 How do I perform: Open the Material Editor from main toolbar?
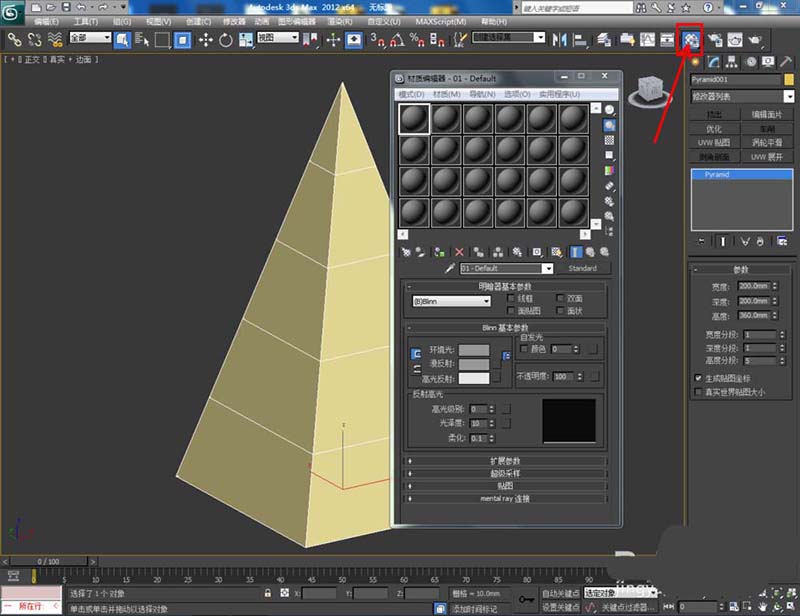point(690,39)
